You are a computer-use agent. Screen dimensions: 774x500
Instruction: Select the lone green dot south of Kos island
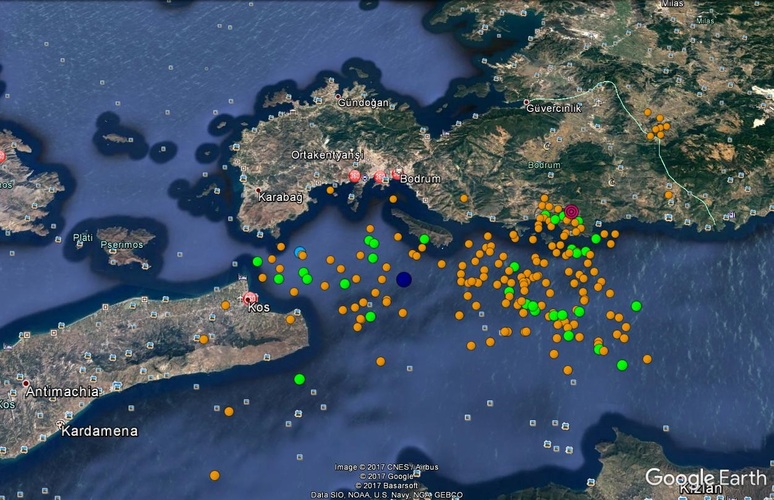click(299, 379)
